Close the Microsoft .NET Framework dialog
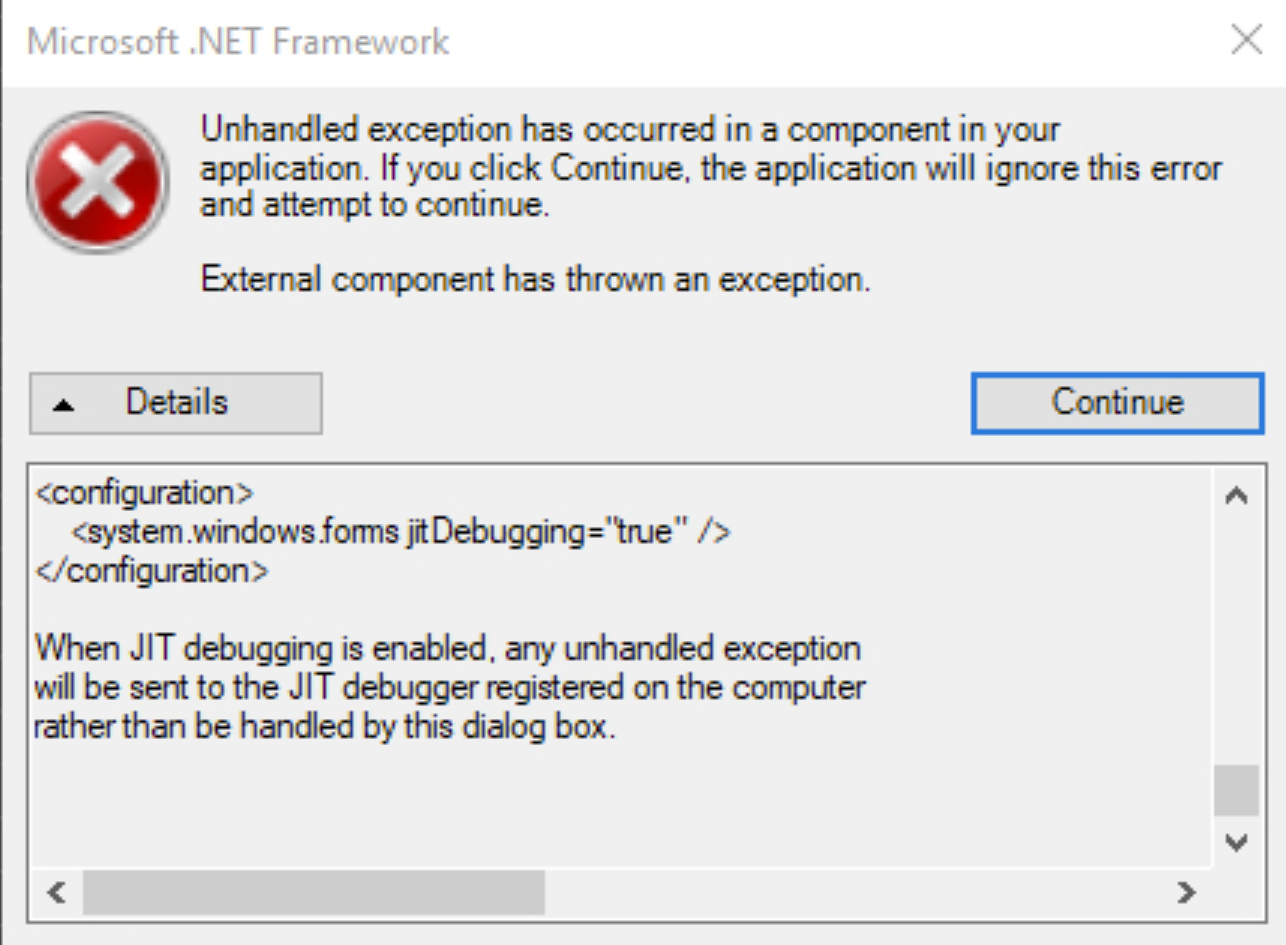 (1246, 41)
